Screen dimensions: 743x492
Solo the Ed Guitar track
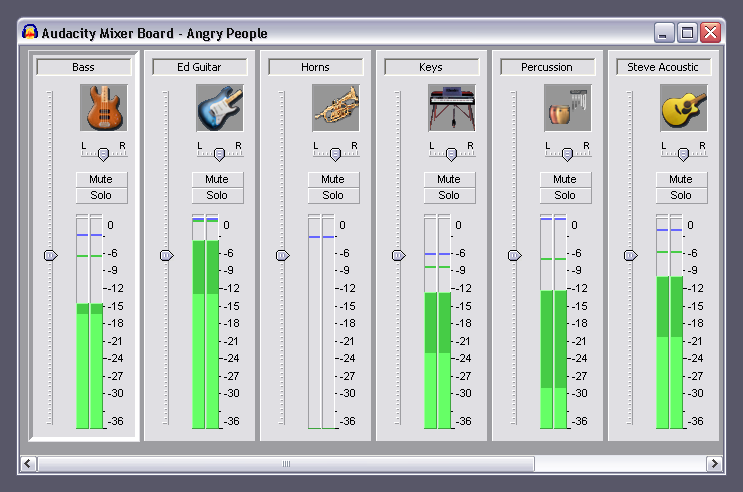coord(217,195)
